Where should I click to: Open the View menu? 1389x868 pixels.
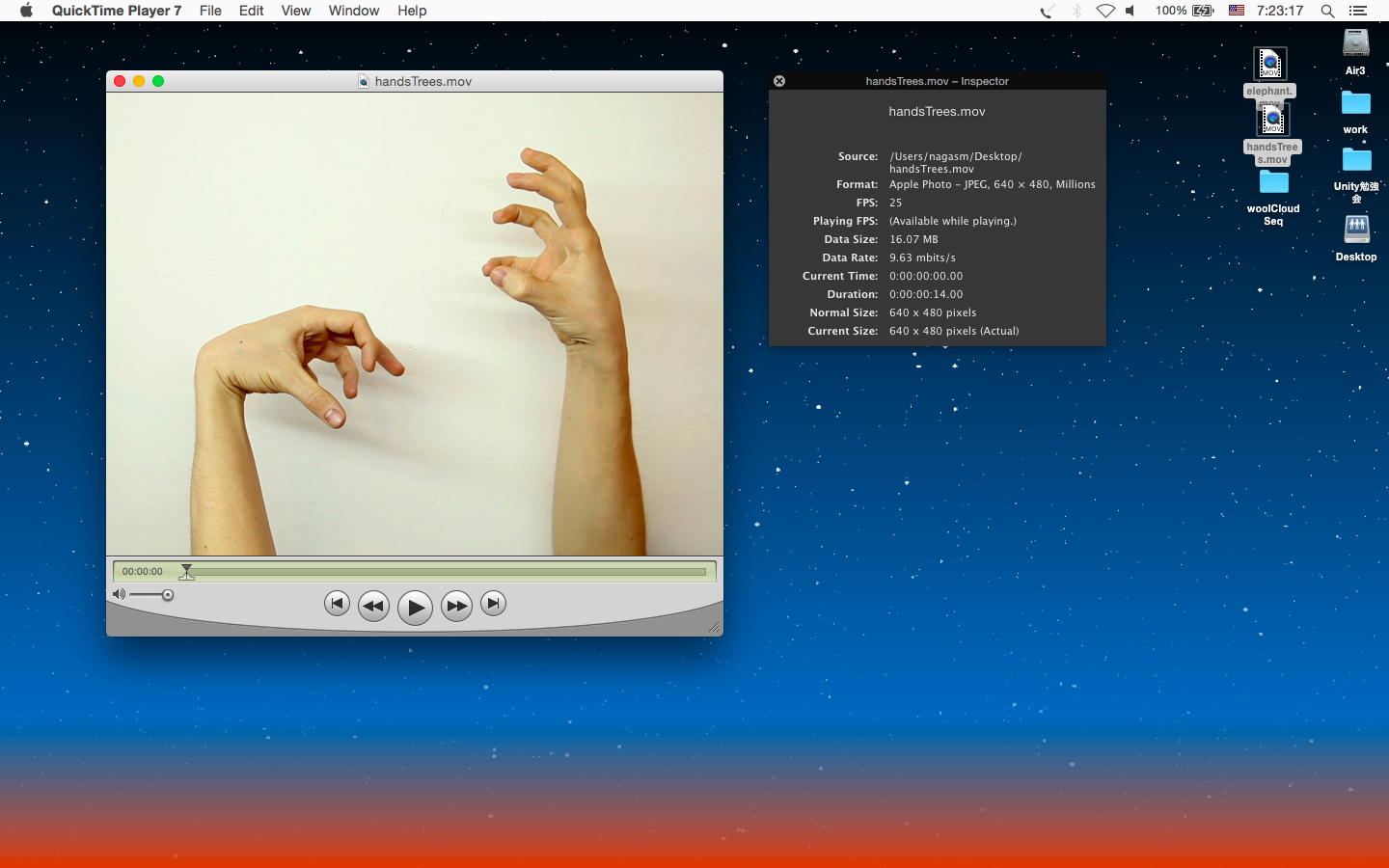click(x=295, y=11)
